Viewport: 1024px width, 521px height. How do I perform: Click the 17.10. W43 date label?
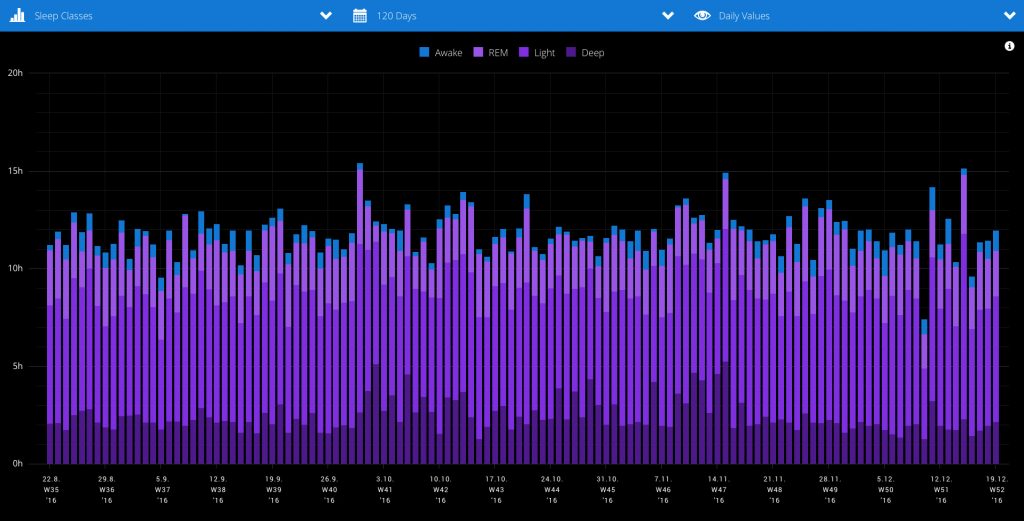click(496, 490)
